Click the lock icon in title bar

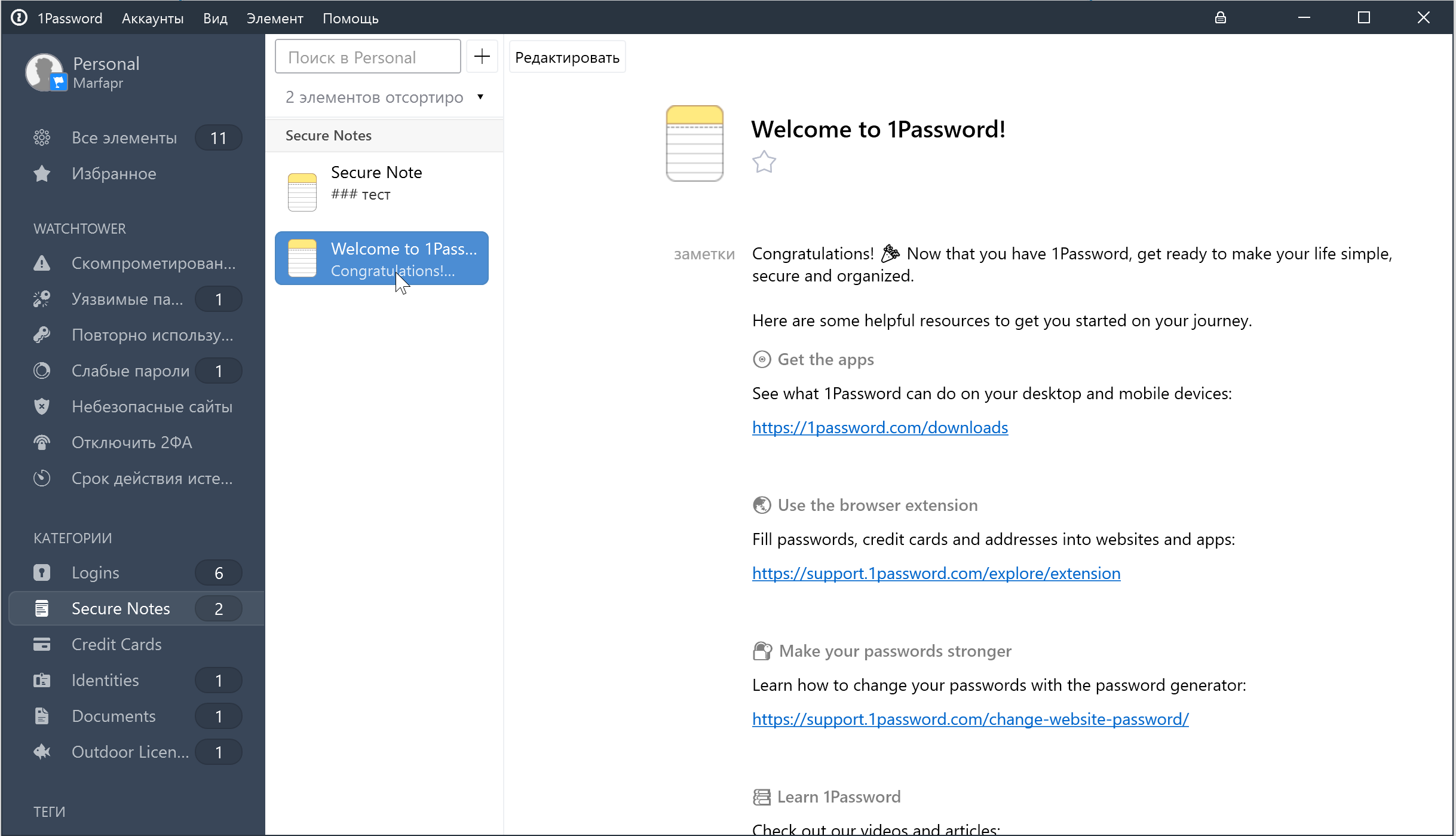click(x=1220, y=18)
